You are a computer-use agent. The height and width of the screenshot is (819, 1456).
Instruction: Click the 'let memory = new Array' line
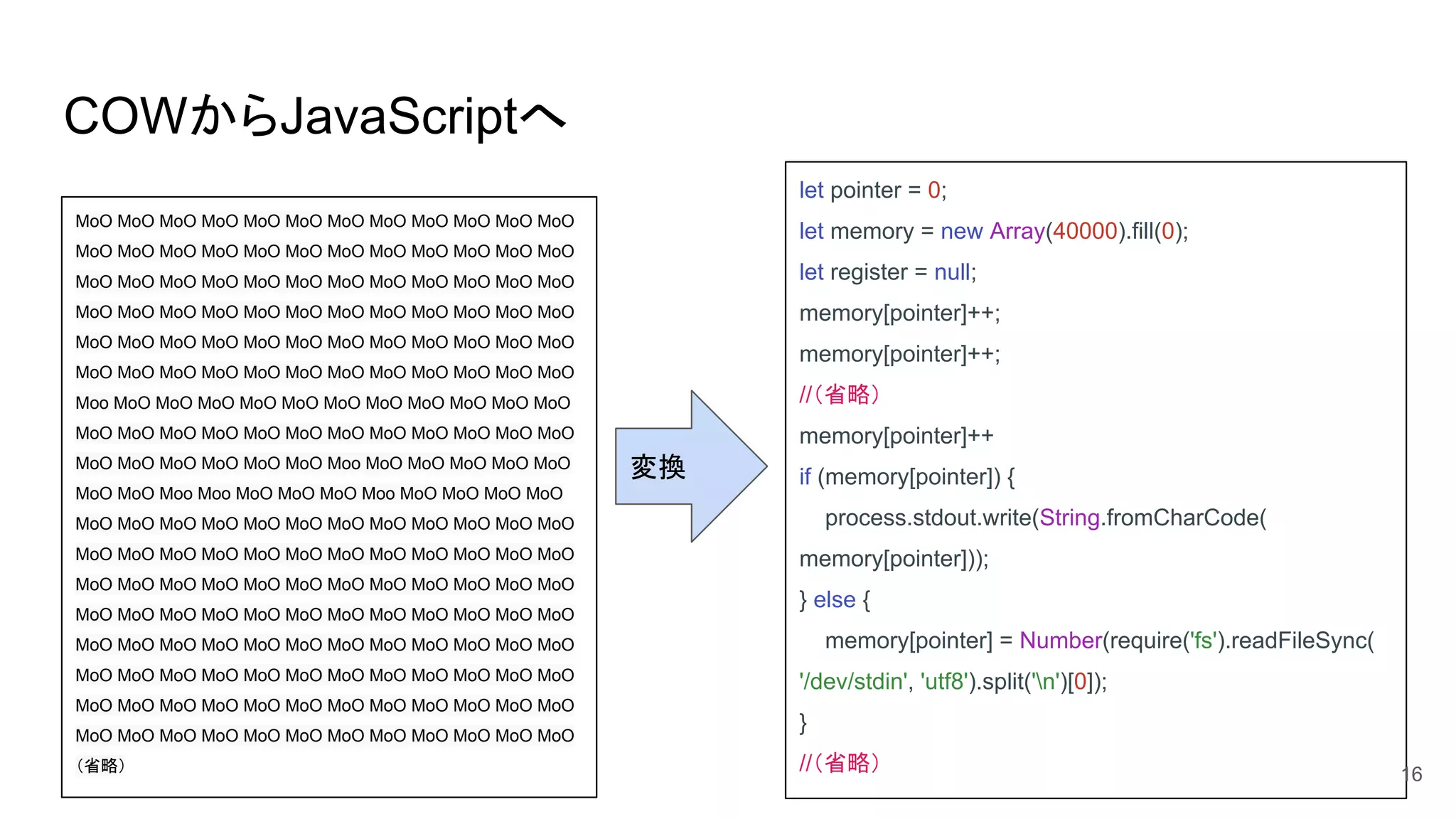point(993,232)
